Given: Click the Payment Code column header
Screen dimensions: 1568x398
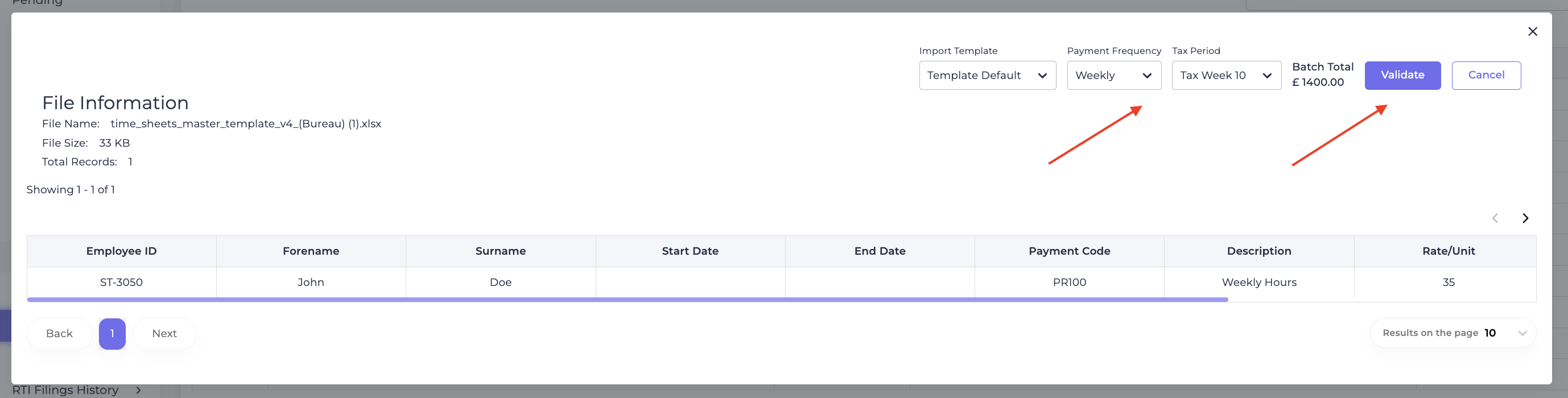Looking at the screenshot, I should coord(1069,251).
